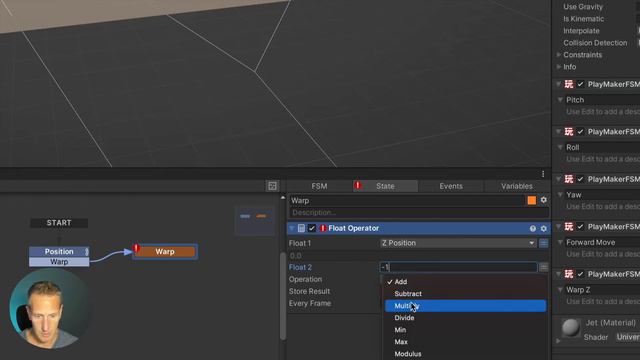Image resolution: width=640 pixels, height=360 pixels.
Task: Click the PlayMaker icon beside Warp Z FSM
Action: coord(569,274)
